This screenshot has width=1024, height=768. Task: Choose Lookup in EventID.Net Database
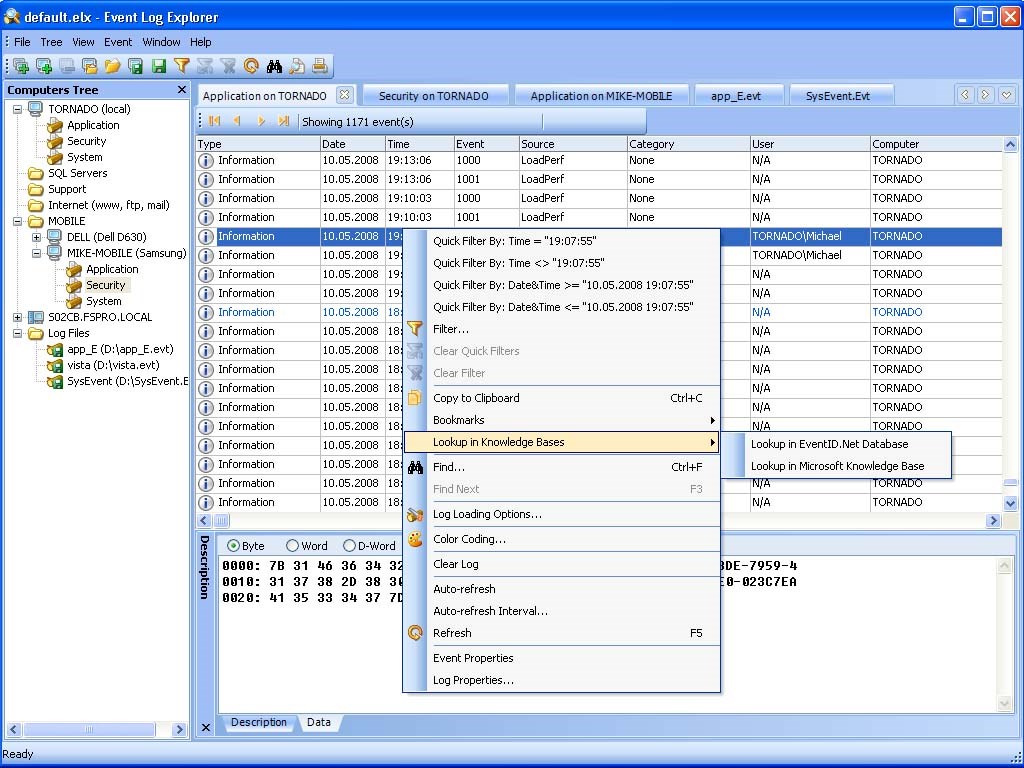[x=829, y=444]
